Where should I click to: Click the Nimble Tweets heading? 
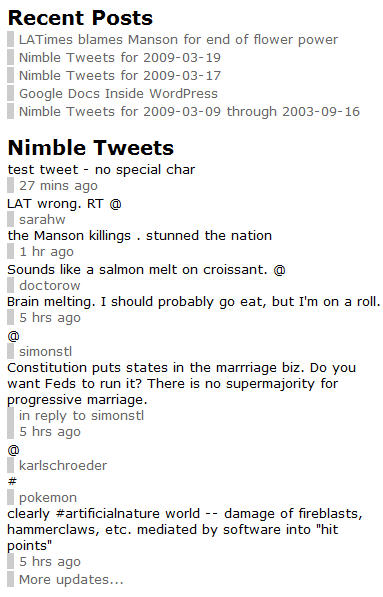(x=91, y=148)
